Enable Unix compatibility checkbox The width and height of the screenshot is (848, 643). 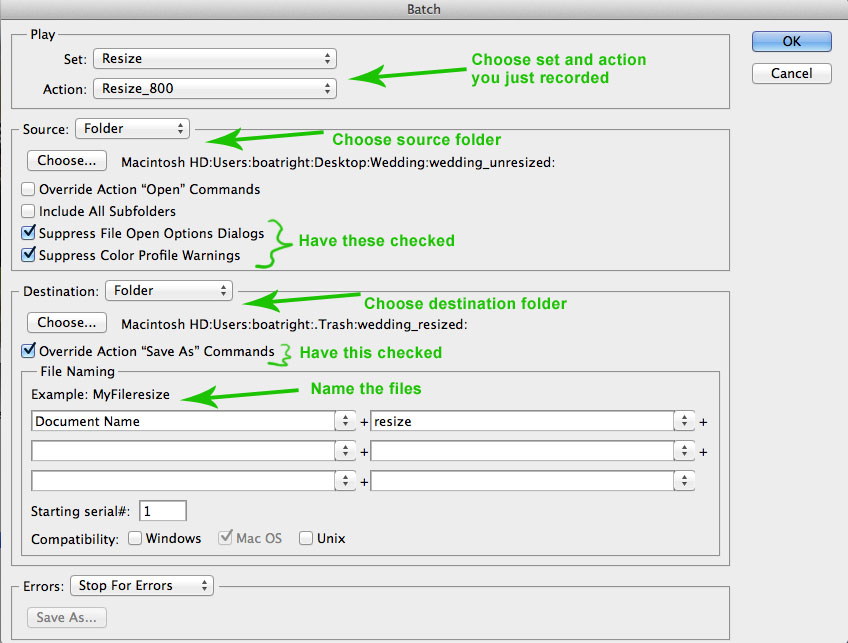306,538
